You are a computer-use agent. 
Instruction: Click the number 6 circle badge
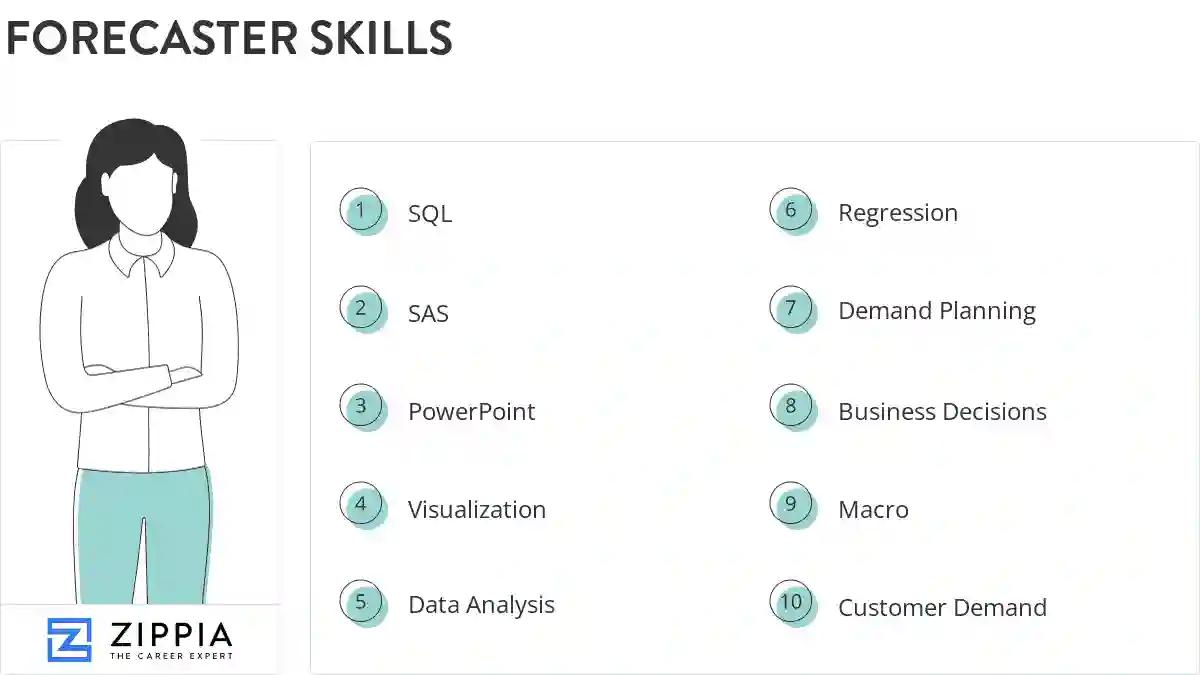[x=791, y=210]
